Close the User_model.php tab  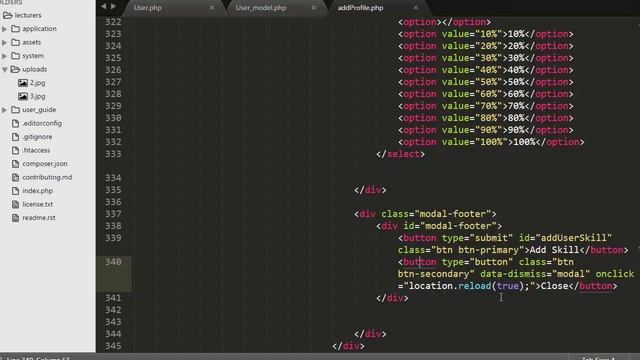coord(313,8)
